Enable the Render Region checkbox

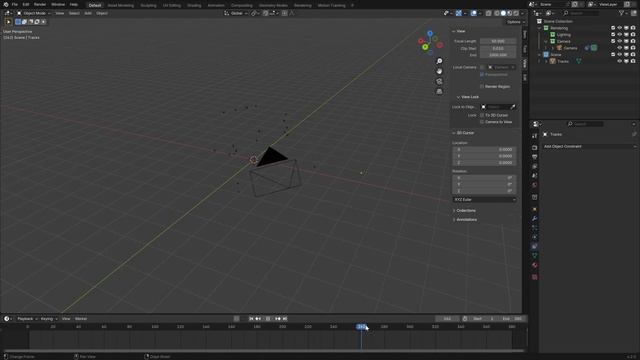click(482, 87)
